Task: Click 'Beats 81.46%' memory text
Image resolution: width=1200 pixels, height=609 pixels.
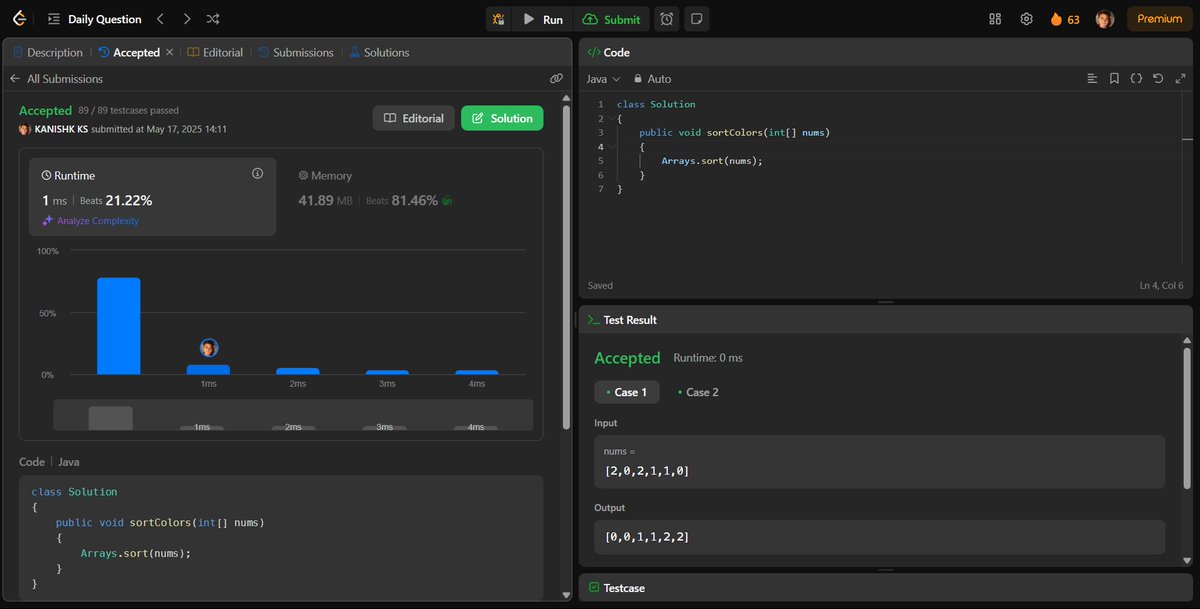Action: point(402,200)
